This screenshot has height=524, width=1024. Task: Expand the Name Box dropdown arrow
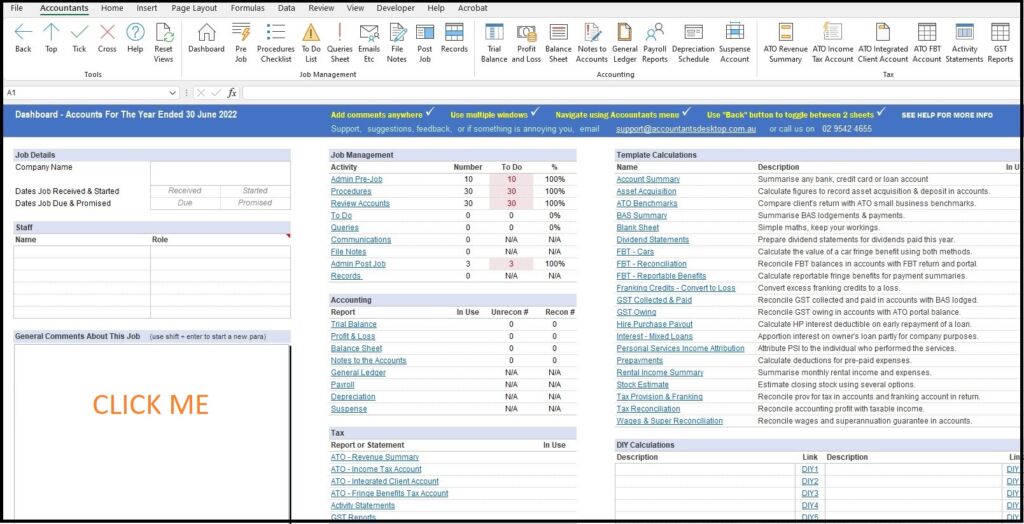(173, 93)
